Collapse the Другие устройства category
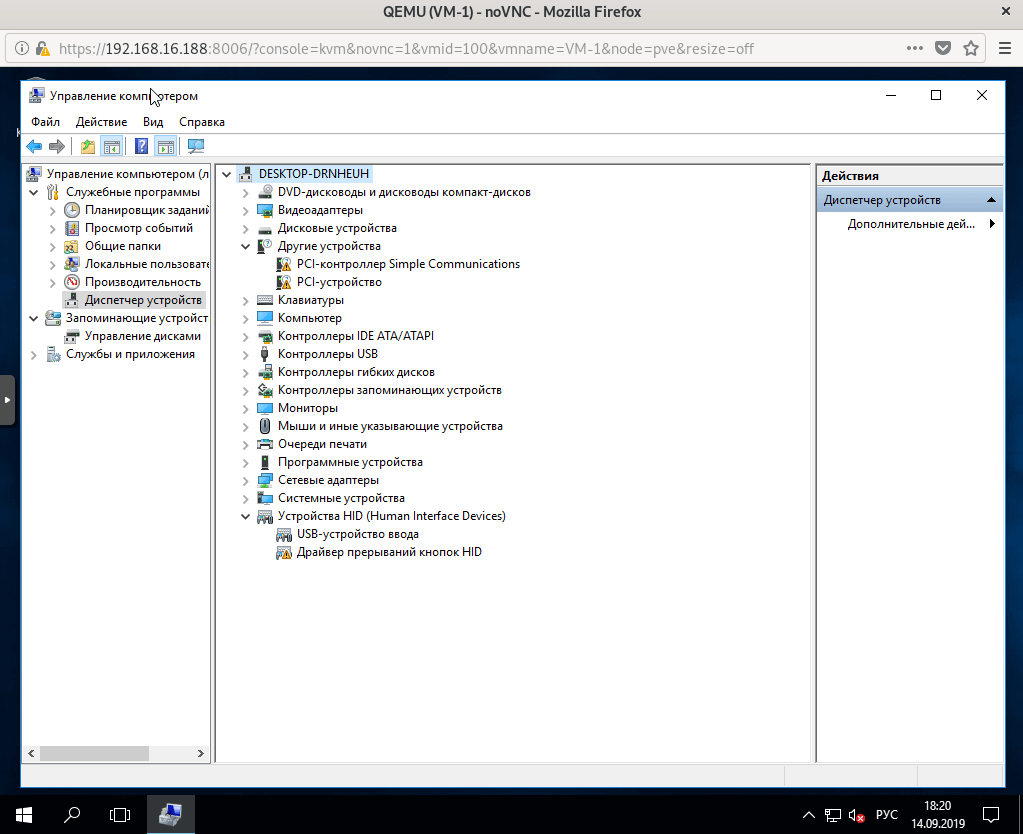 point(246,246)
